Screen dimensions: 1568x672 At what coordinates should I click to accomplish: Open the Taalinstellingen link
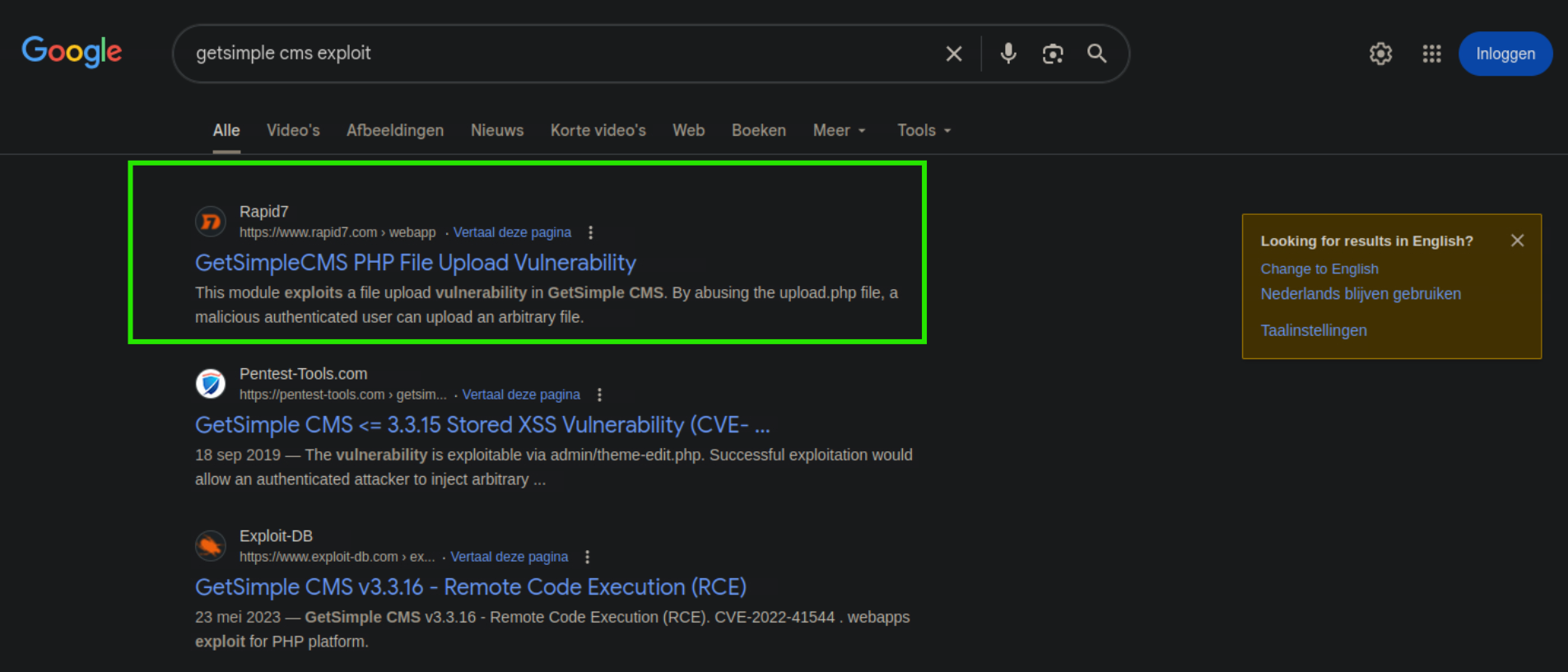click(1314, 330)
